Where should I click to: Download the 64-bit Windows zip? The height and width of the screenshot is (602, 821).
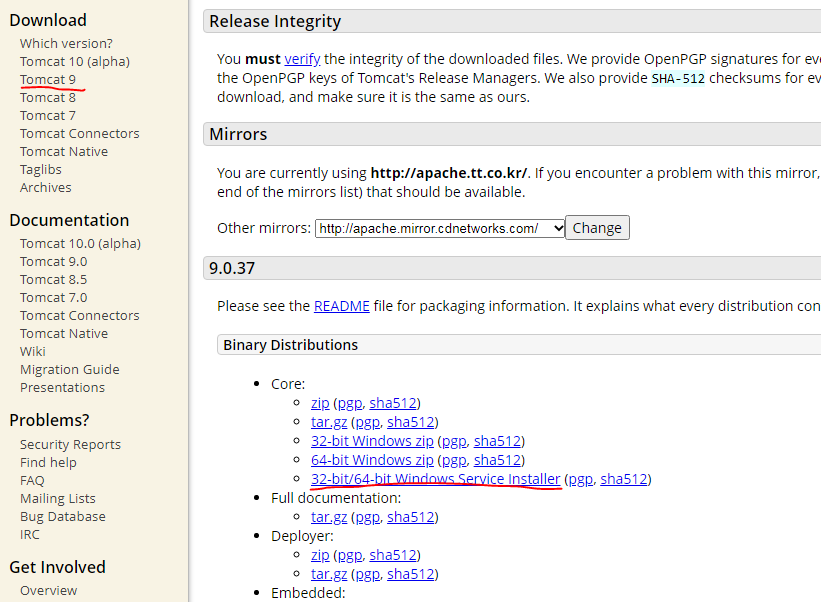click(372, 460)
